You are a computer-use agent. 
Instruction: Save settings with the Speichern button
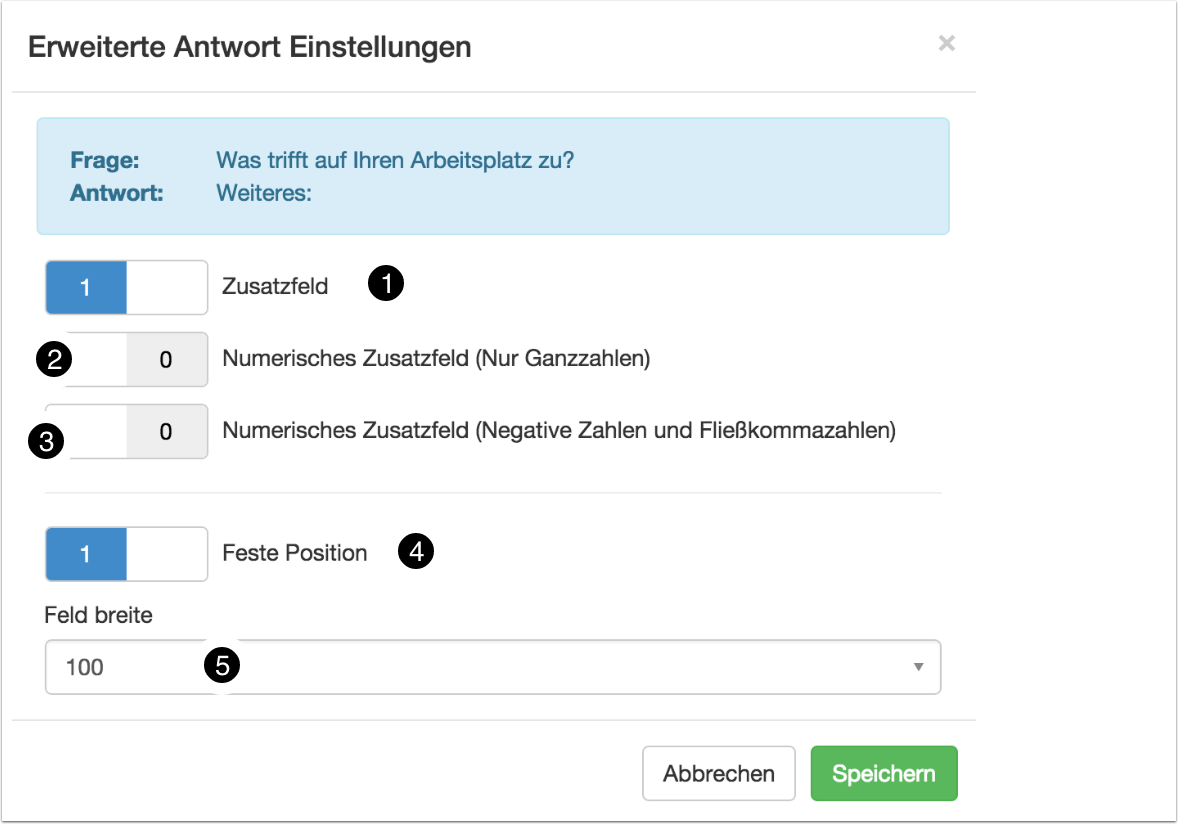pos(883,773)
